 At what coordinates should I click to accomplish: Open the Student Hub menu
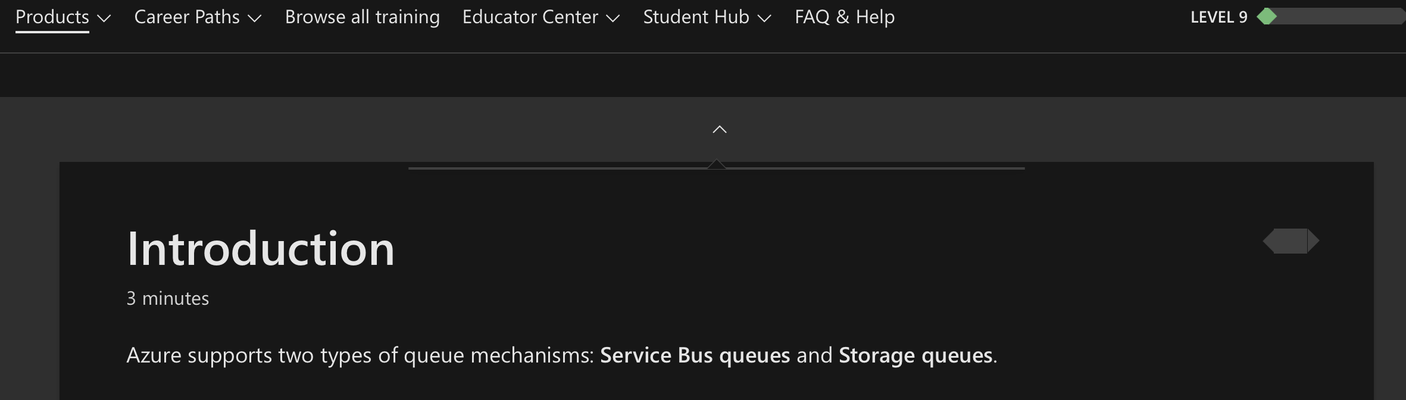[707, 17]
